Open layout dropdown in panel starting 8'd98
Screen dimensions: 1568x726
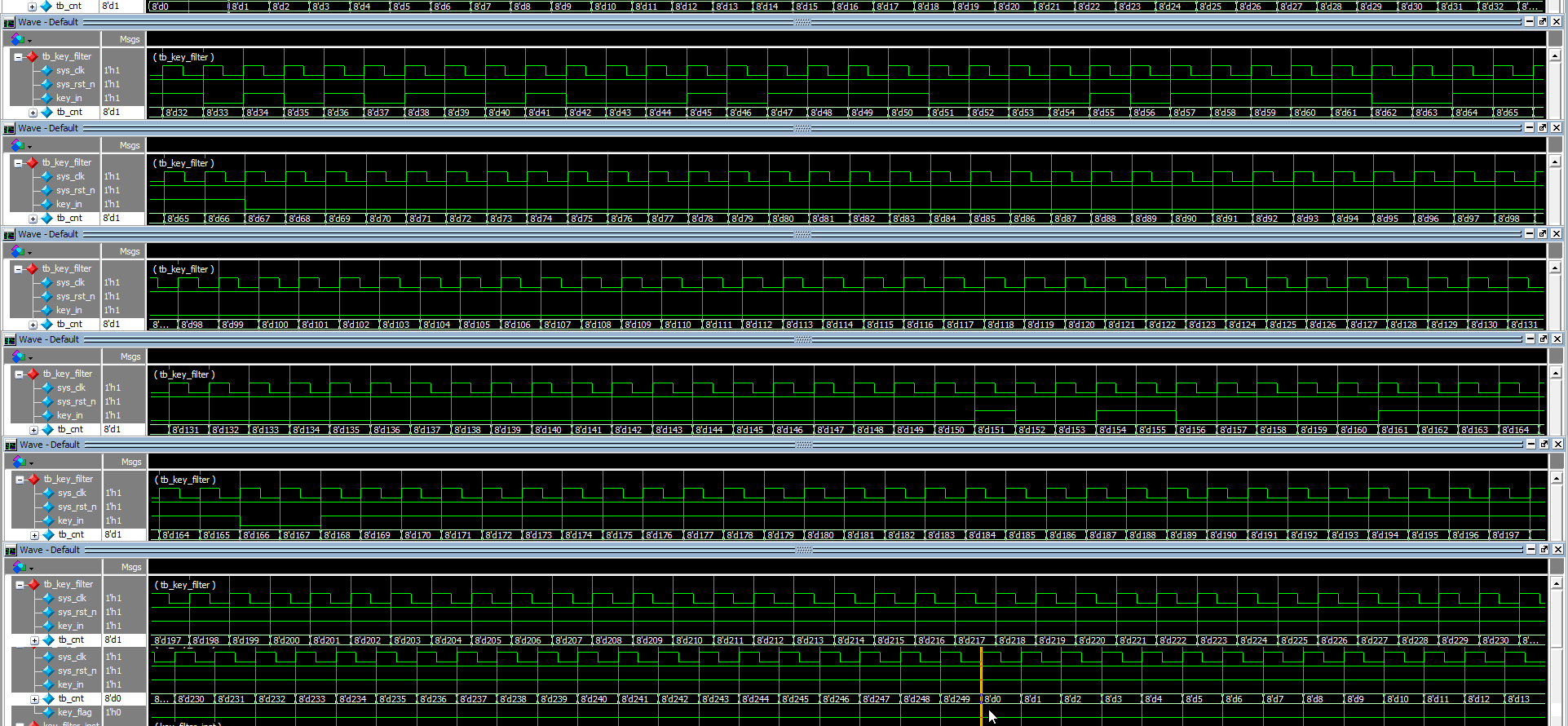(21, 251)
